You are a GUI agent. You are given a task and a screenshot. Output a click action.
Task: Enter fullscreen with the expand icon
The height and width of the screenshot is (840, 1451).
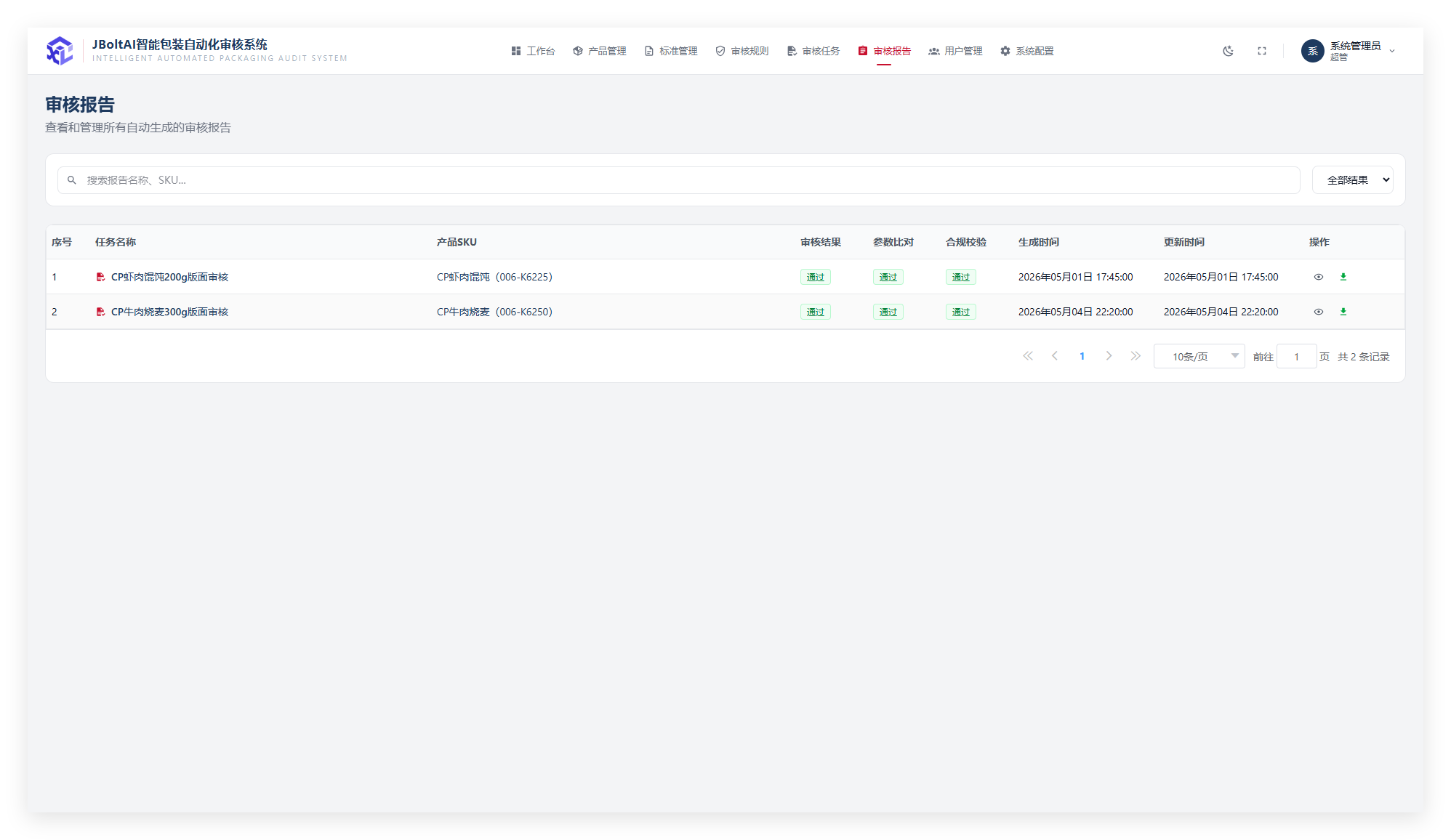pos(1262,51)
